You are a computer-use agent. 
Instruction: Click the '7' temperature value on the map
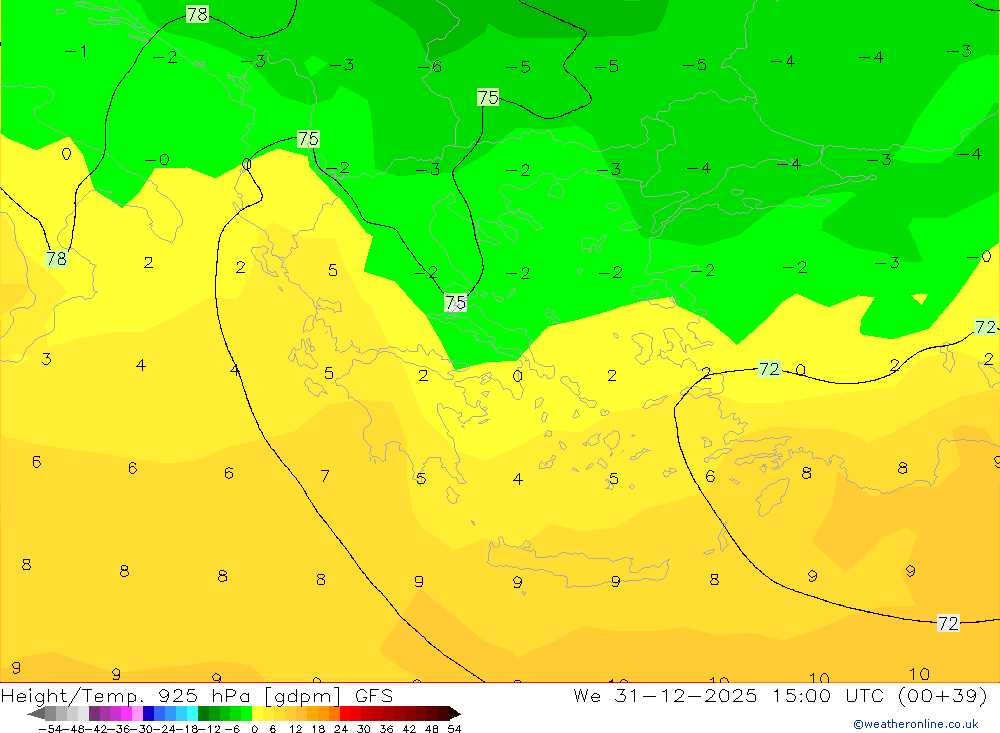click(325, 476)
